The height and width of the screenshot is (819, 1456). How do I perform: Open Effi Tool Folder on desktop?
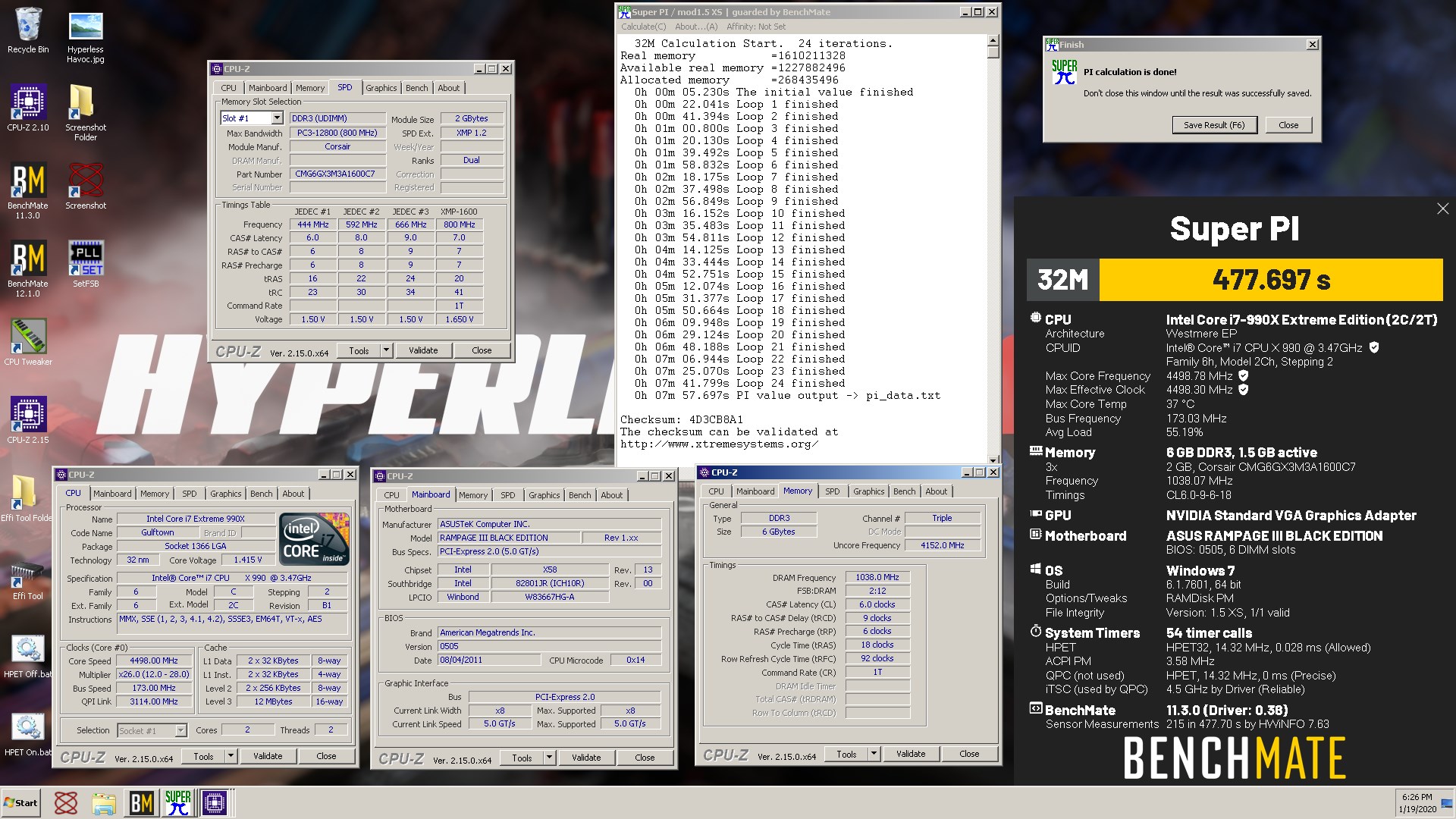[x=27, y=498]
